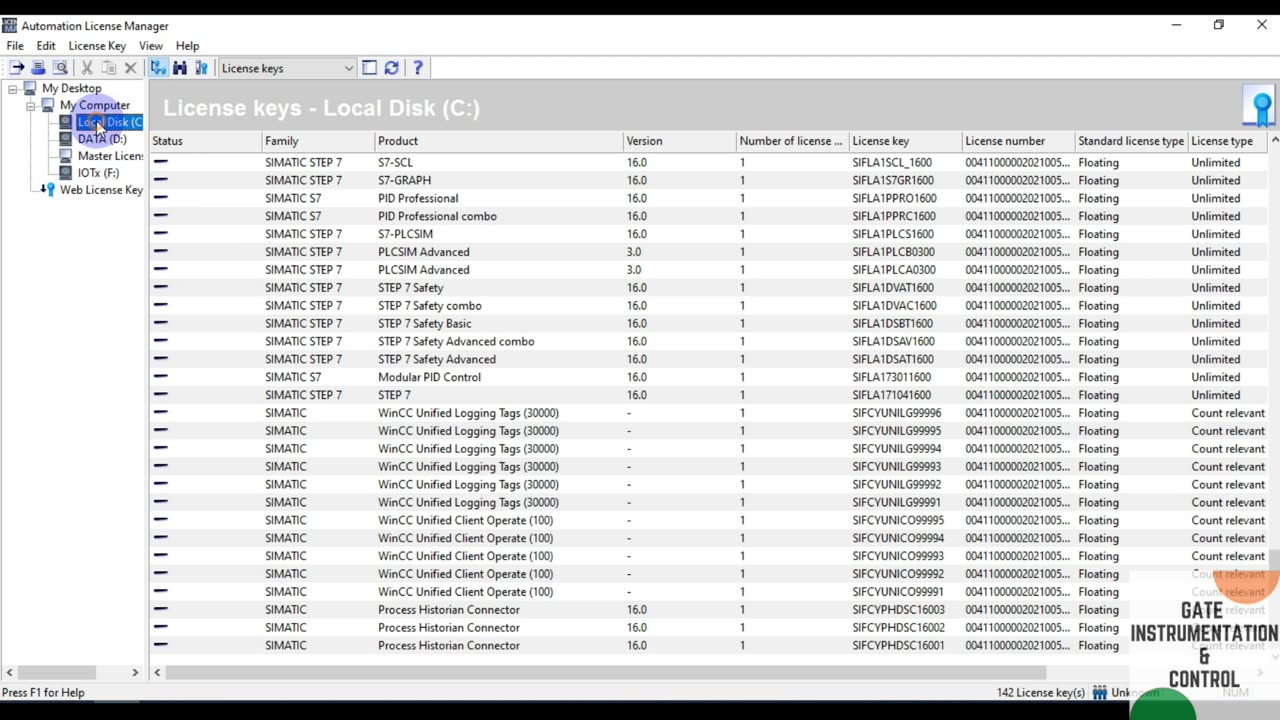Select Web License Key node

pyautogui.click(x=101, y=190)
